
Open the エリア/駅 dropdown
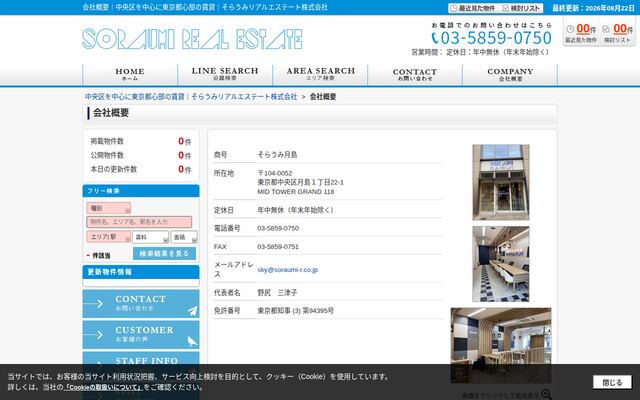pyautogui.click(x=109, y=237)
